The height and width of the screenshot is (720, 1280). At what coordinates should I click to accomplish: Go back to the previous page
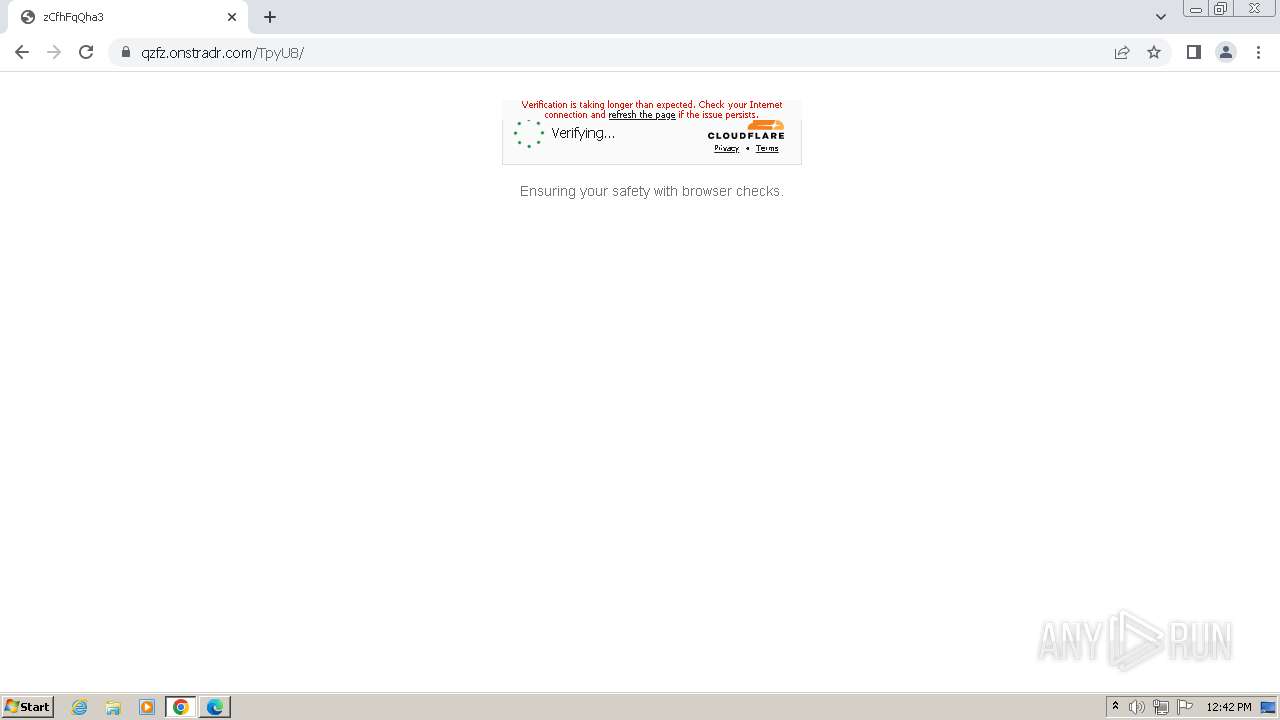click(x=22, y=52)
